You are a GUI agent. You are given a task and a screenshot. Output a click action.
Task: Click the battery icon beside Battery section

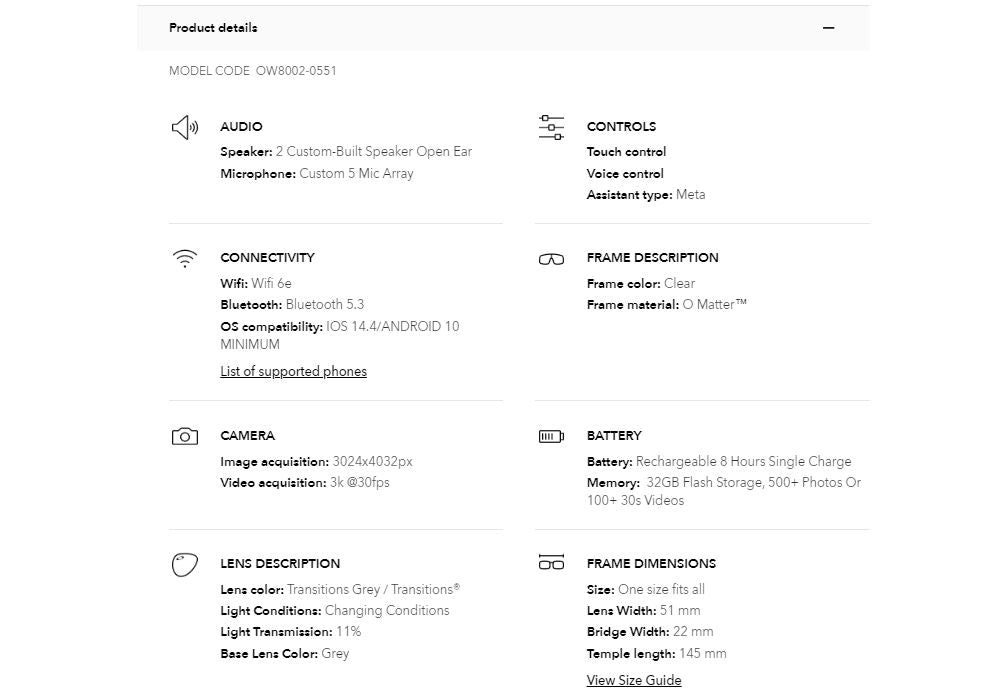[x=551, y=436]
